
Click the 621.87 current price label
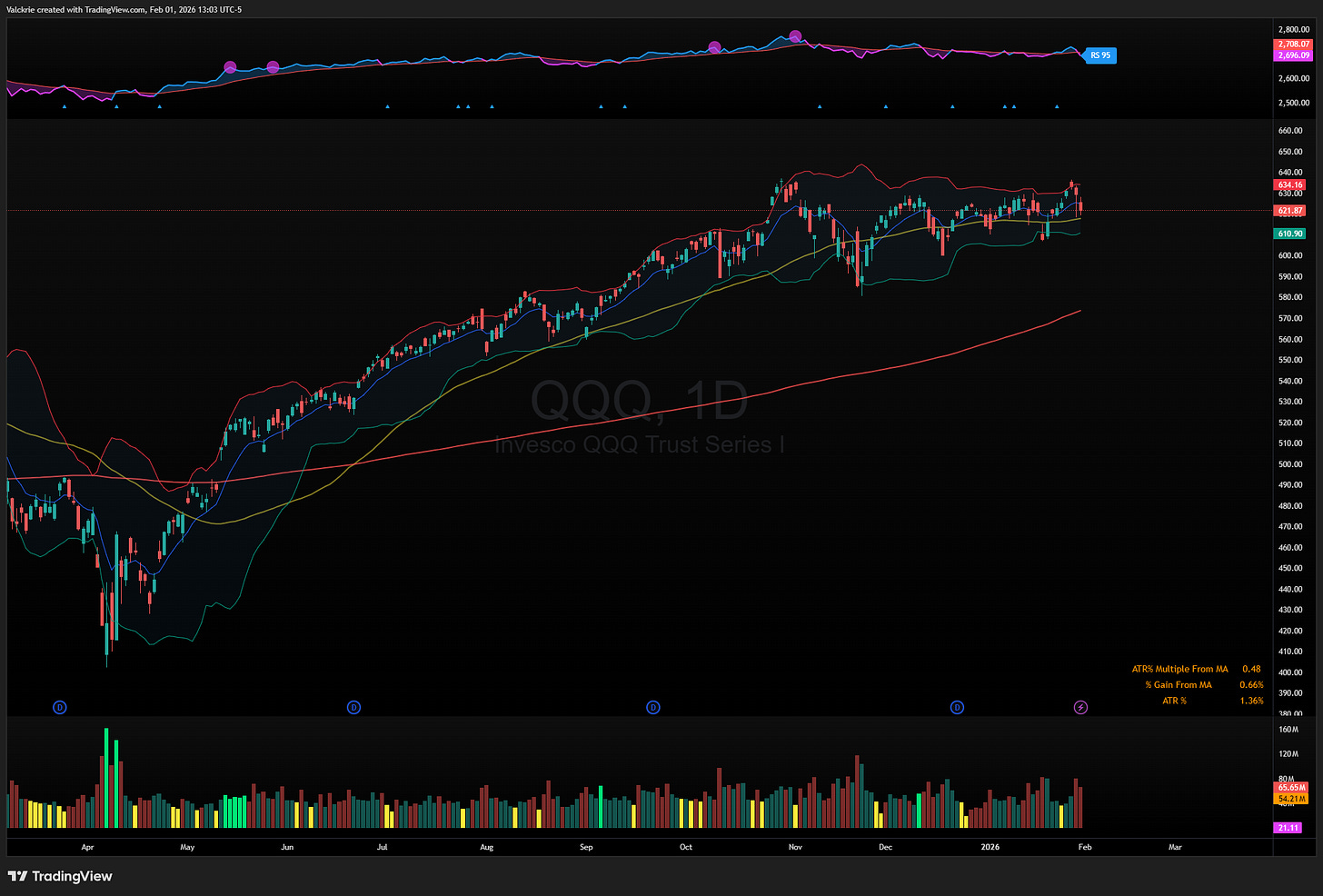1290,211
